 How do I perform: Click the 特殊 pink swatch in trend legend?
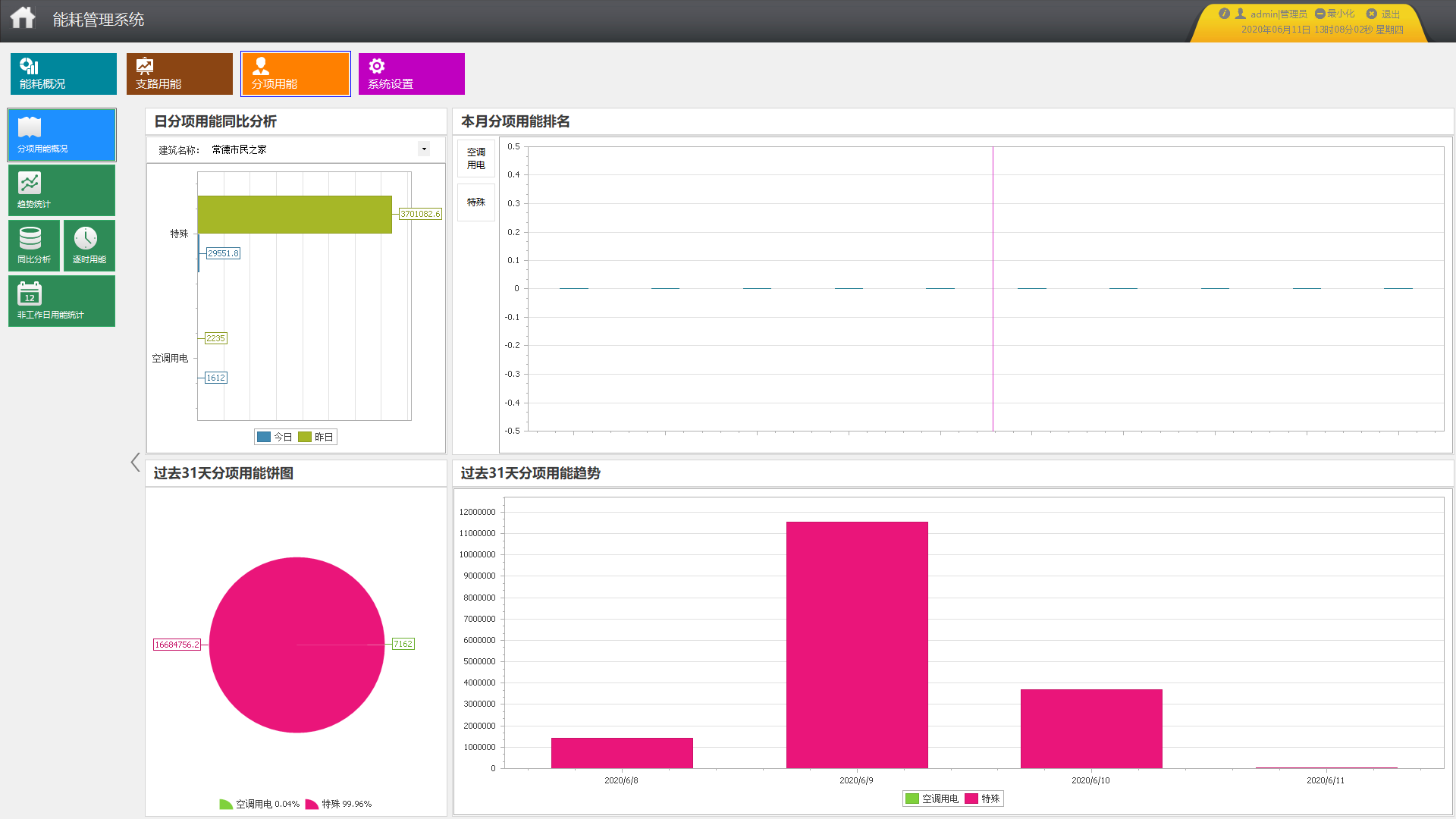pyautogui.click(x=971, y=799)
